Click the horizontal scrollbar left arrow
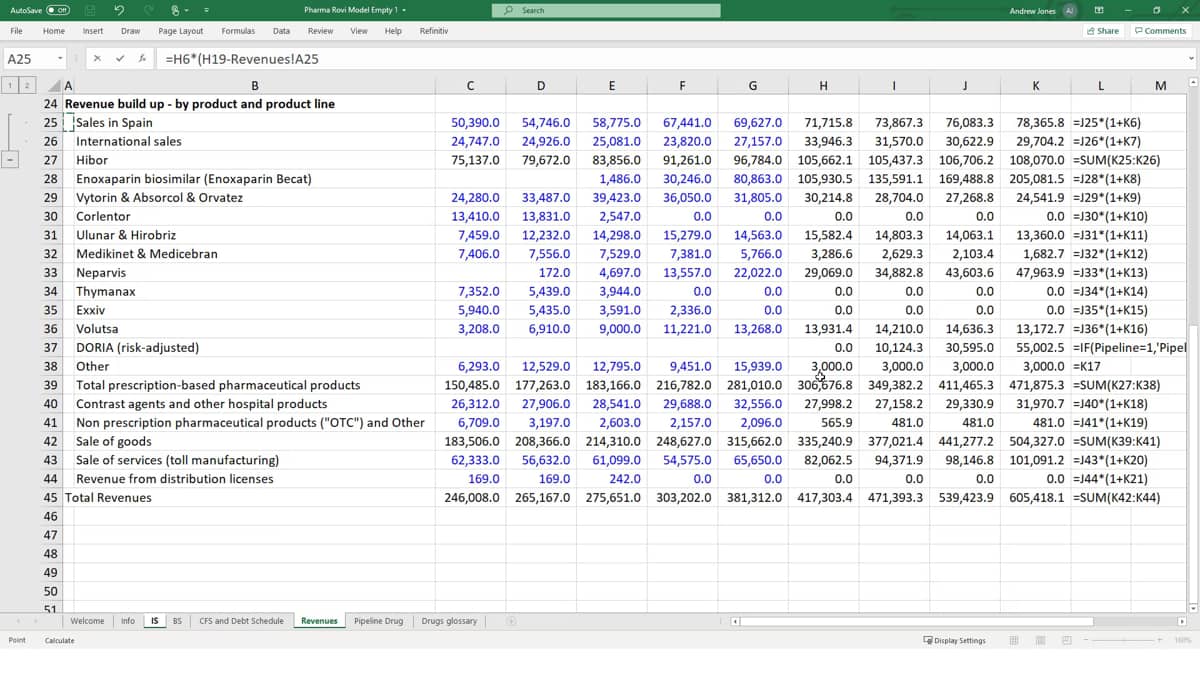The height and width of the screenshot is (675, 1200). (x=736, y=621)
